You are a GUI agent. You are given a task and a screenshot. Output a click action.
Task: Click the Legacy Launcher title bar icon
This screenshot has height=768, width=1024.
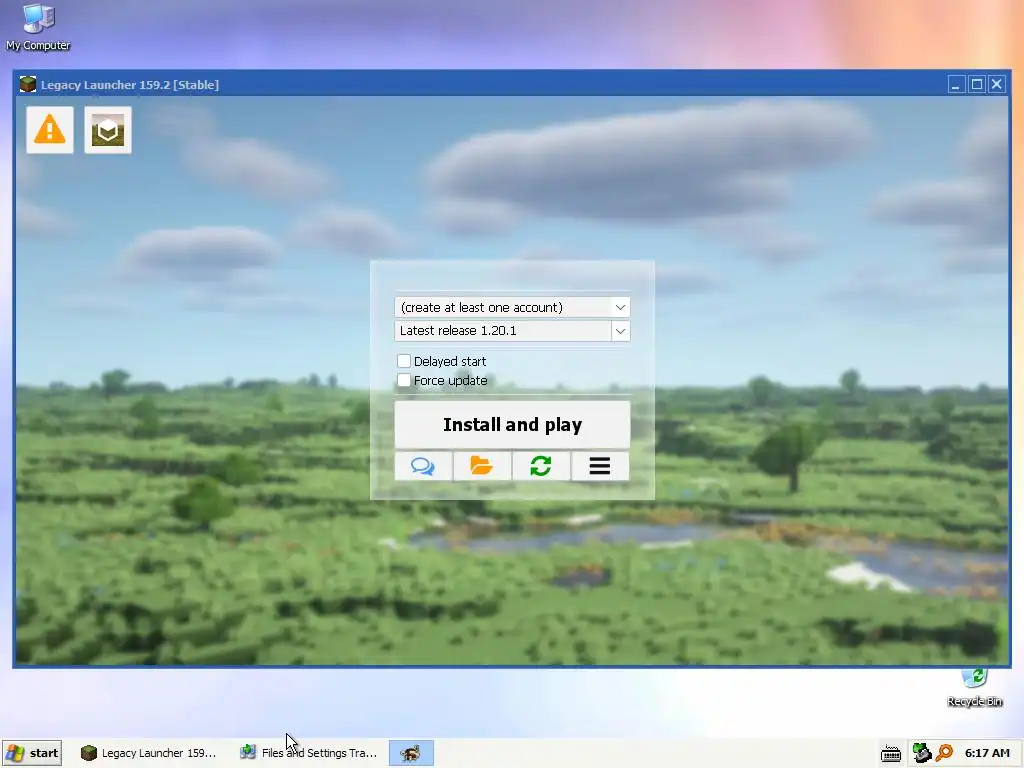coord(27,84)
